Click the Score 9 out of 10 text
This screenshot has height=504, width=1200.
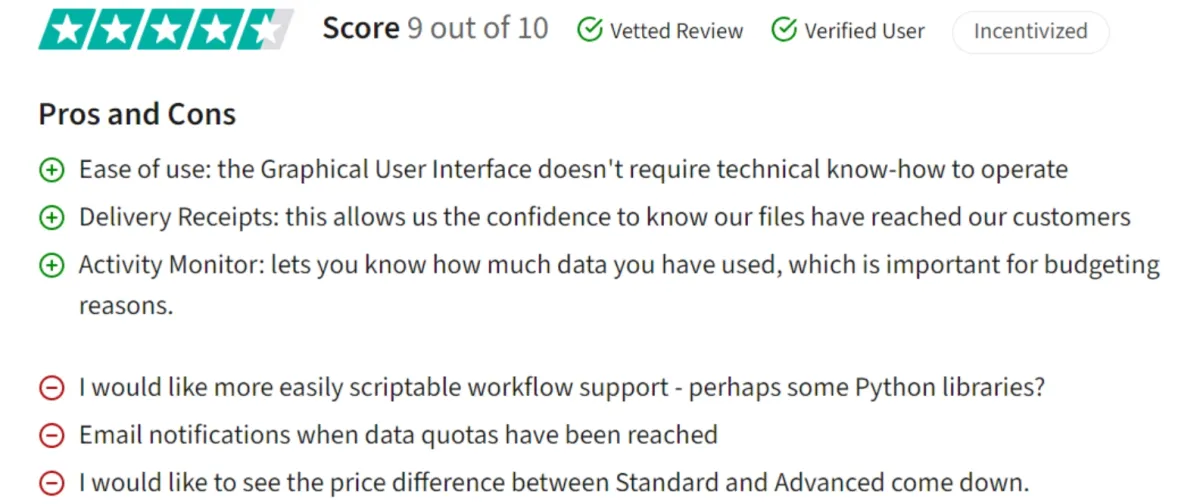click(435, 29)
